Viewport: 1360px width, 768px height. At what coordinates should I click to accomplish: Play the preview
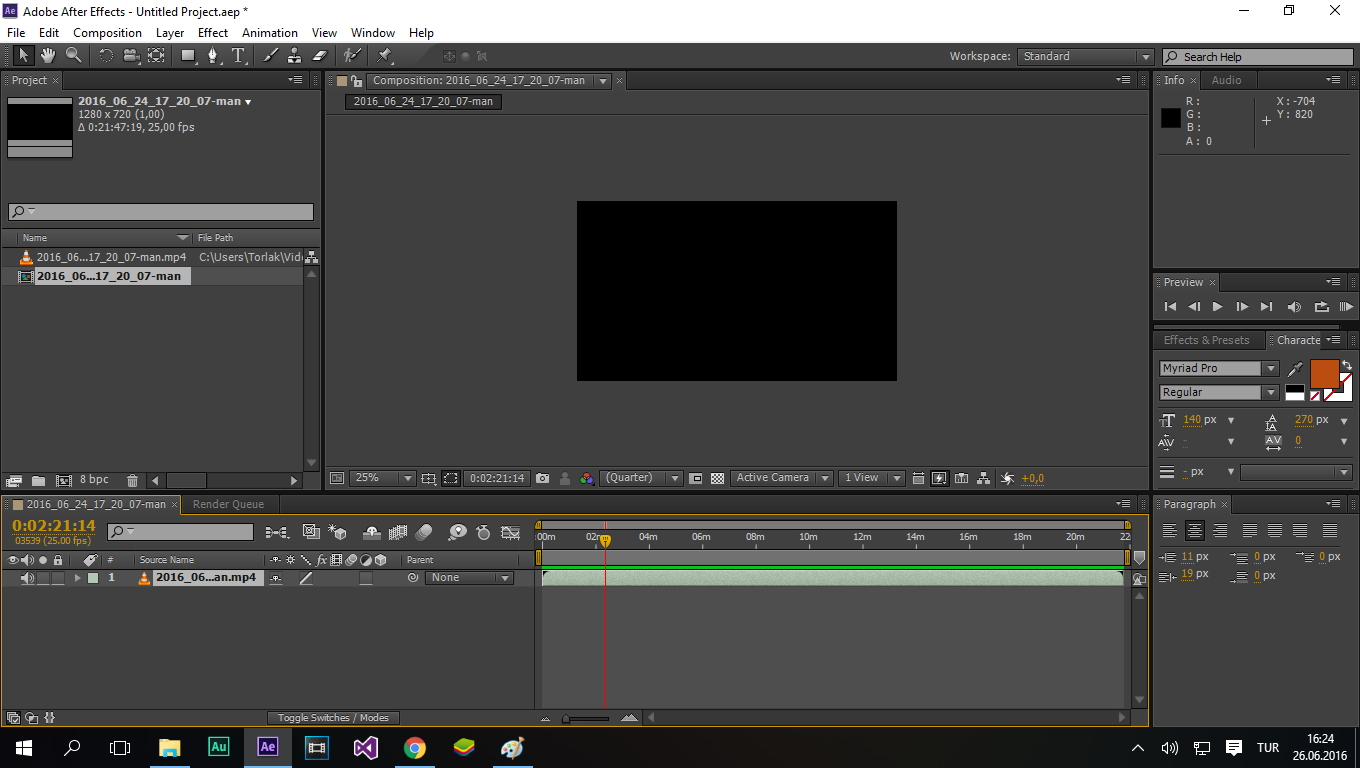[1217, 307]
